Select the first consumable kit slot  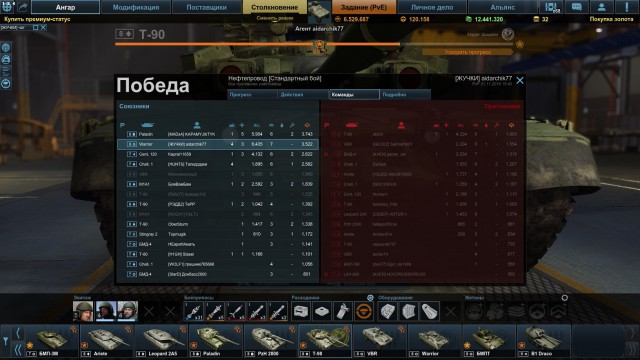tap(301, 311)
